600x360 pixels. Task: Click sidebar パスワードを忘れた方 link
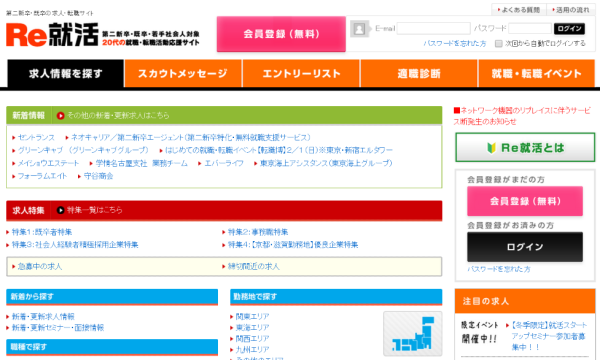coord(499,269)
